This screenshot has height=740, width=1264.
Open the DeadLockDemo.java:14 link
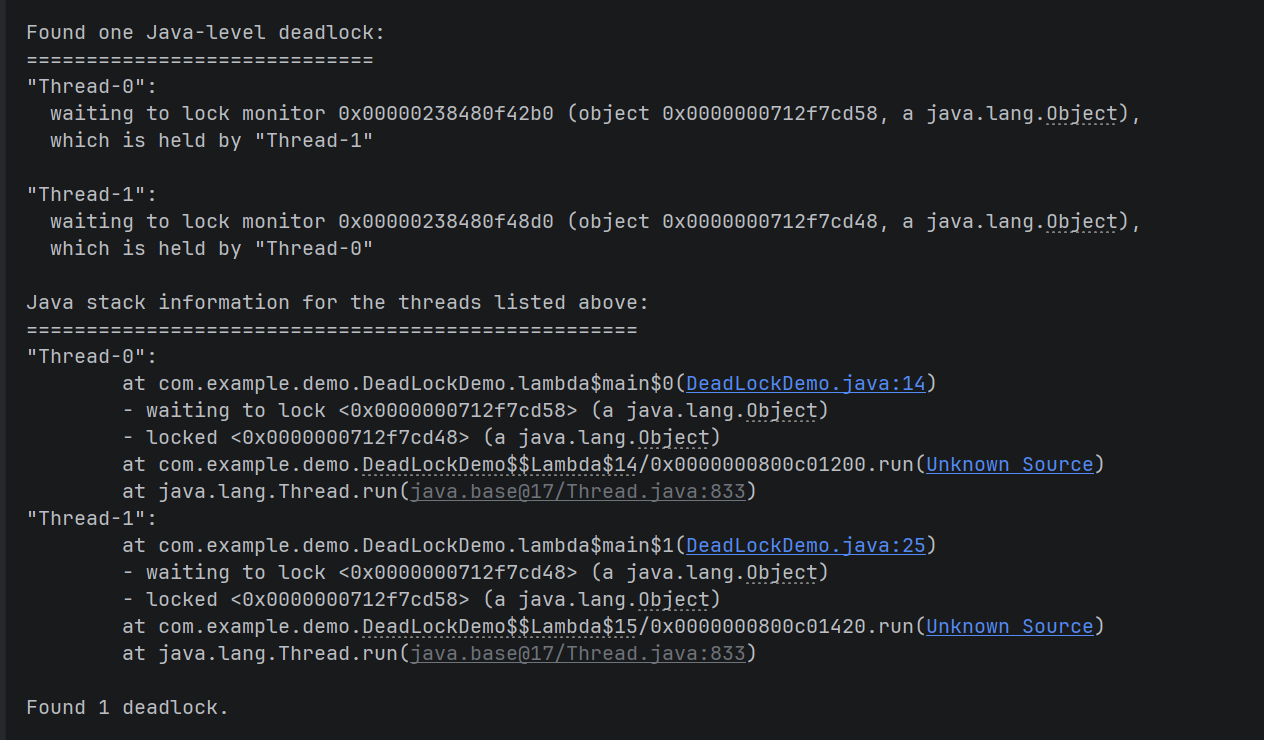coord(806,383)
